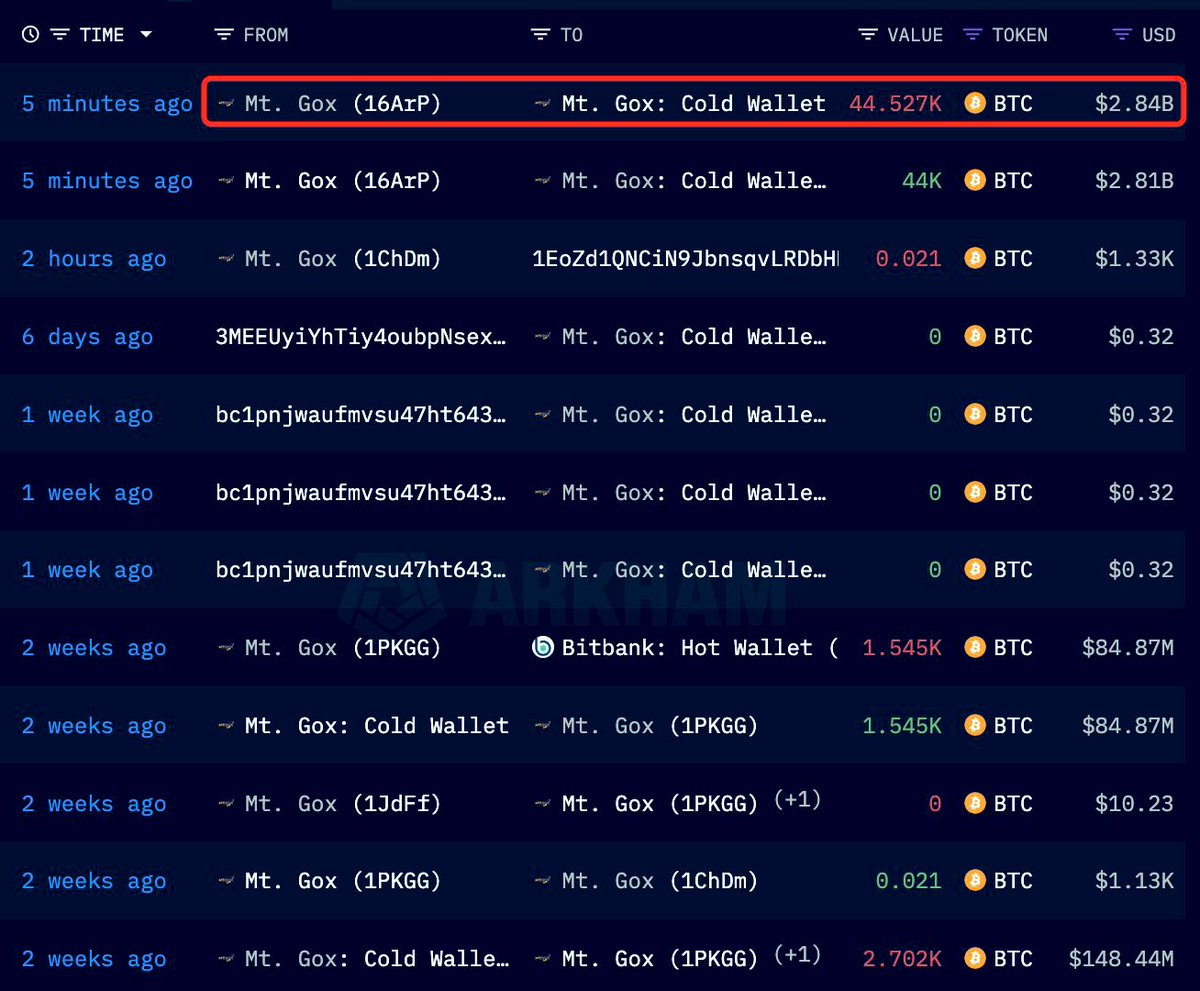The image size is (1200, 991).
Task: Click the clock icon in TIME column header
Action: [30, 34]
